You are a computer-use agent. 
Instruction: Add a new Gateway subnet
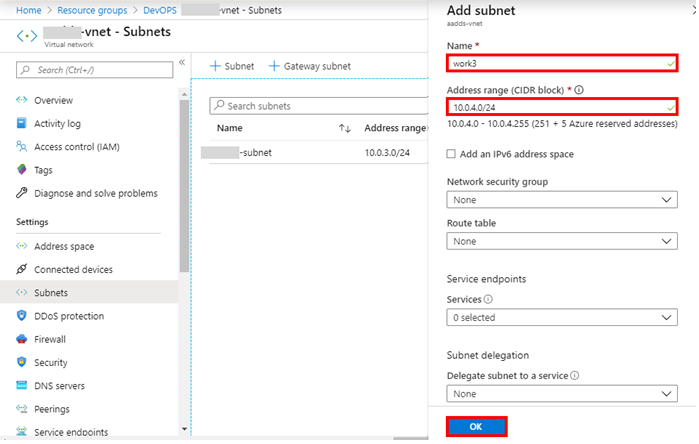pos(309,66)
